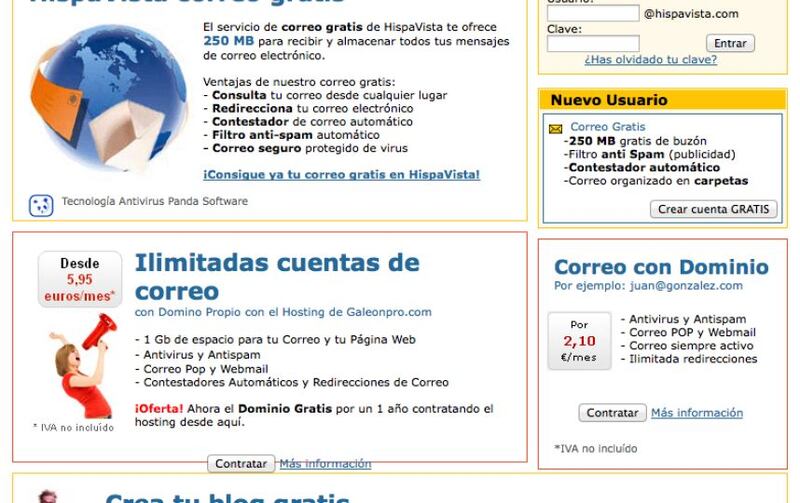Image resolution: width=800 pixels, height=503 pixels.
Task: Click the Entrar login button
Action: click(730, 43)
